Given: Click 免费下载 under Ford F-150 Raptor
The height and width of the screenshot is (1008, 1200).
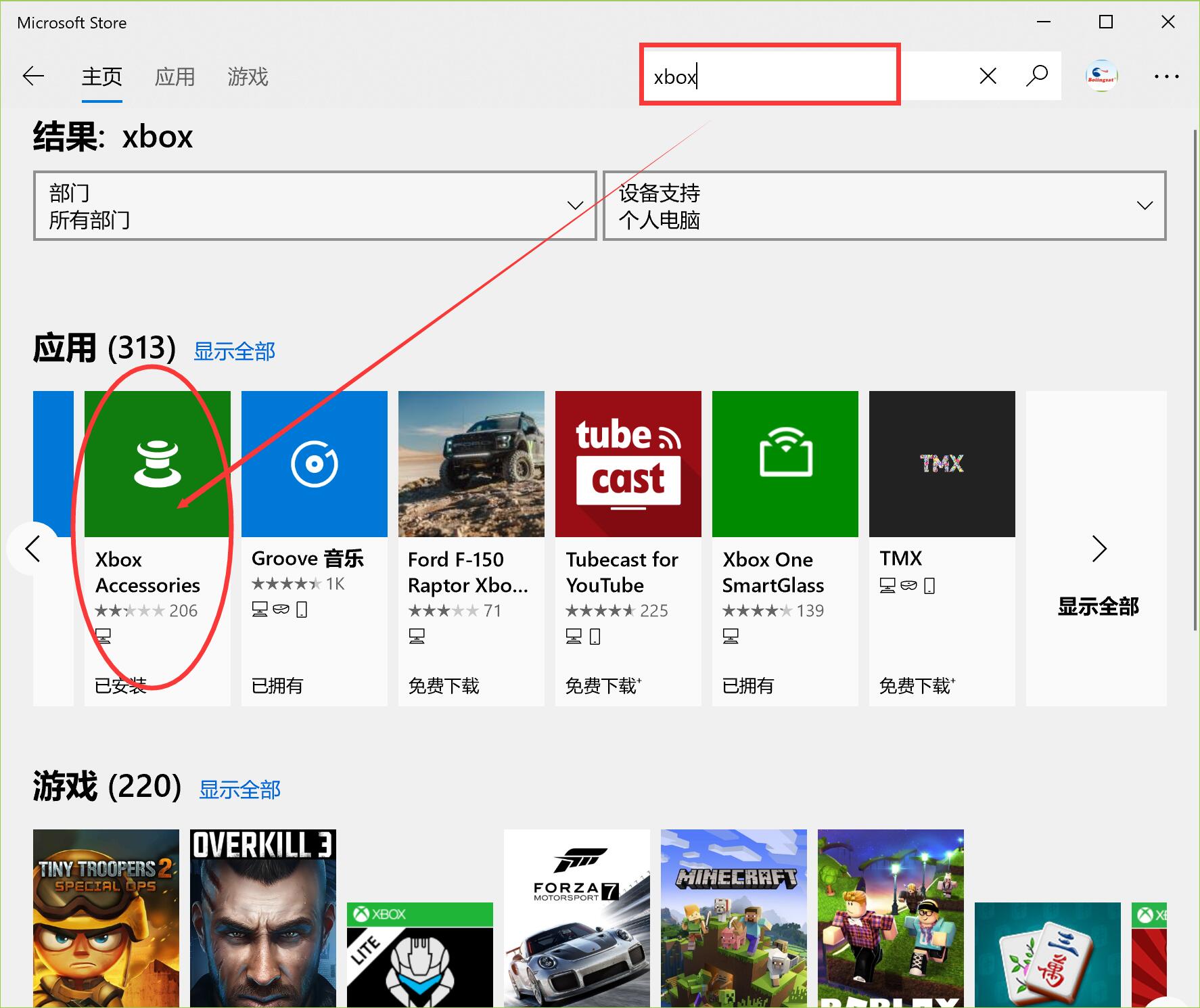Looking at the screenshot, I should [x=443, y=686].
